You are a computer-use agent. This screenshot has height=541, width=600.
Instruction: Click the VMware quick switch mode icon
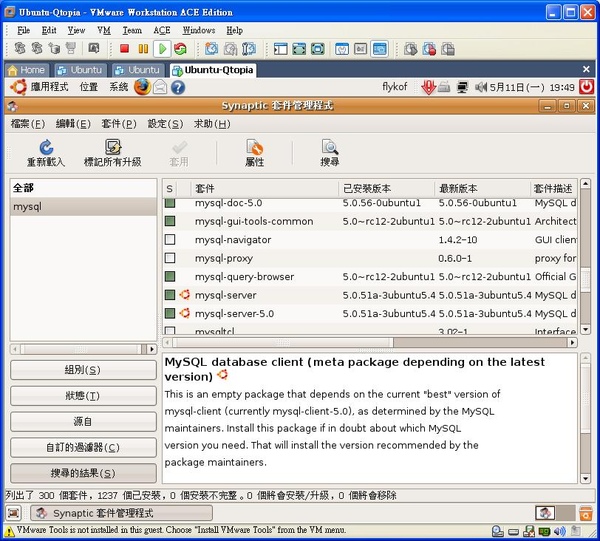click(x=318, y=49)
